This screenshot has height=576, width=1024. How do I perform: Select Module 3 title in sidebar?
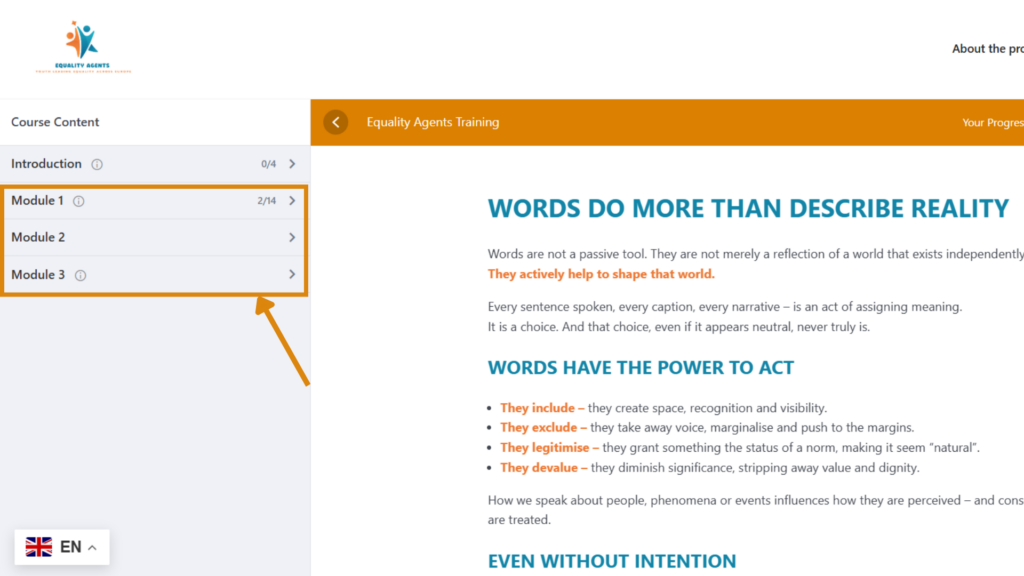[38, 275]
